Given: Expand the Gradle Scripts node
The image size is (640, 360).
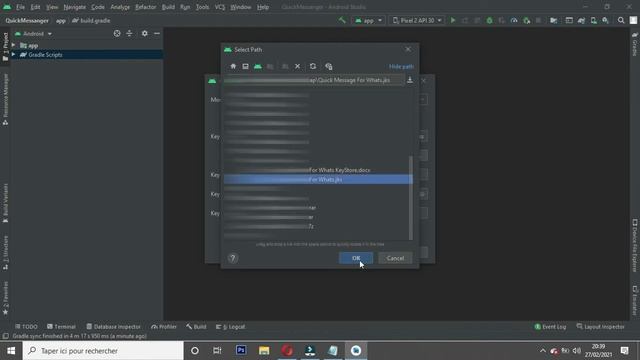Looking at the screenshot, I should pyautogui.click(x=13, y=54).
